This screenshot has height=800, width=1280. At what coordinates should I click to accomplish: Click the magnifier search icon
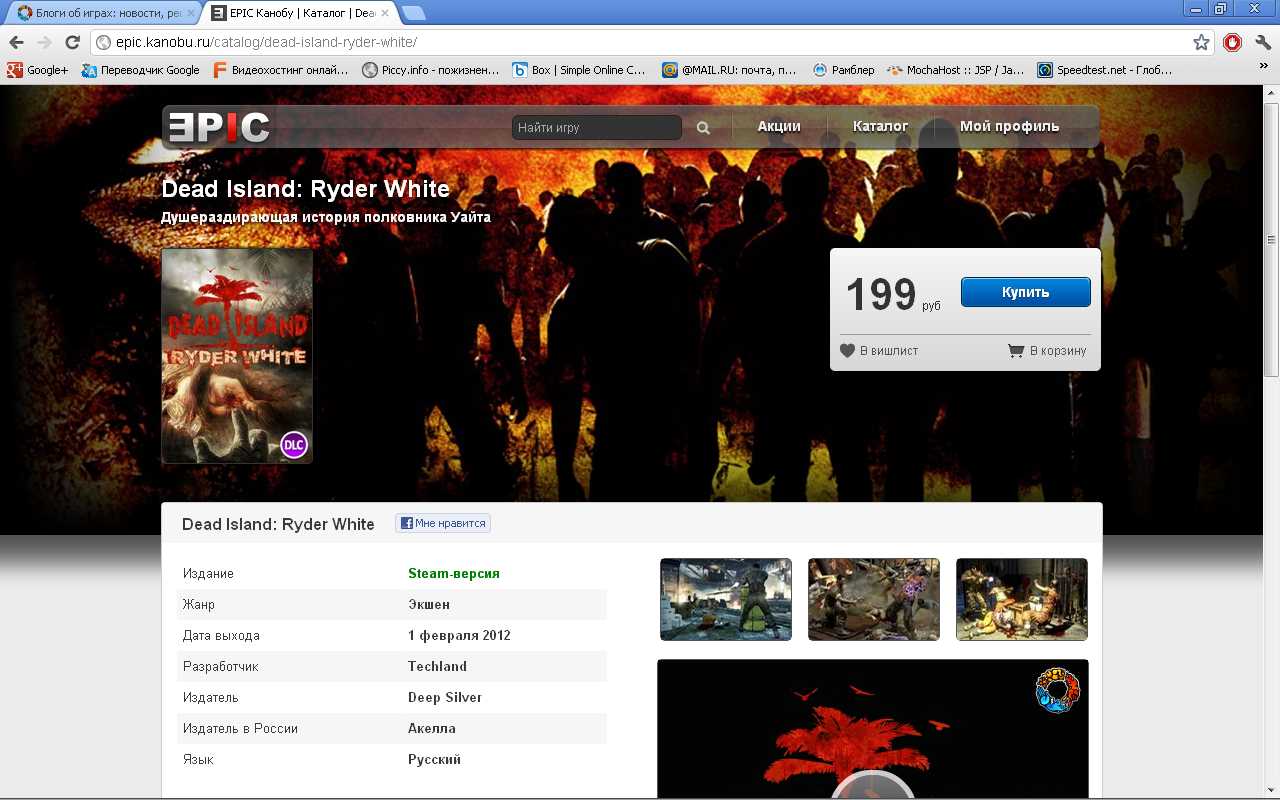click(x=703, y=128)
